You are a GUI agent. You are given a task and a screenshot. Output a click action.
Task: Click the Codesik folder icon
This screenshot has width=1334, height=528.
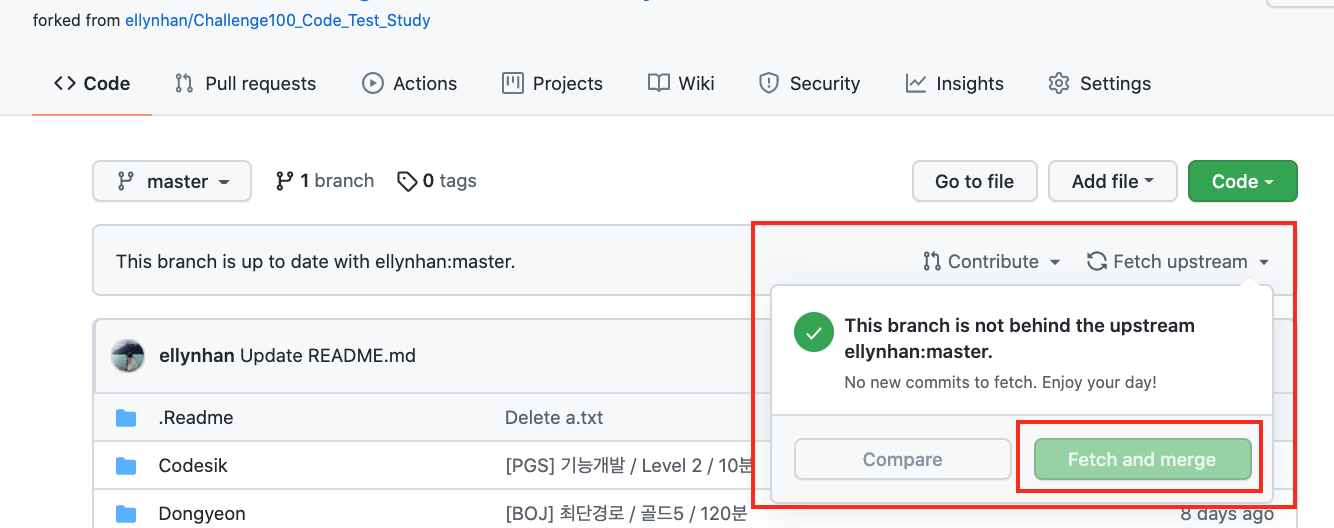tap(126, 465)
